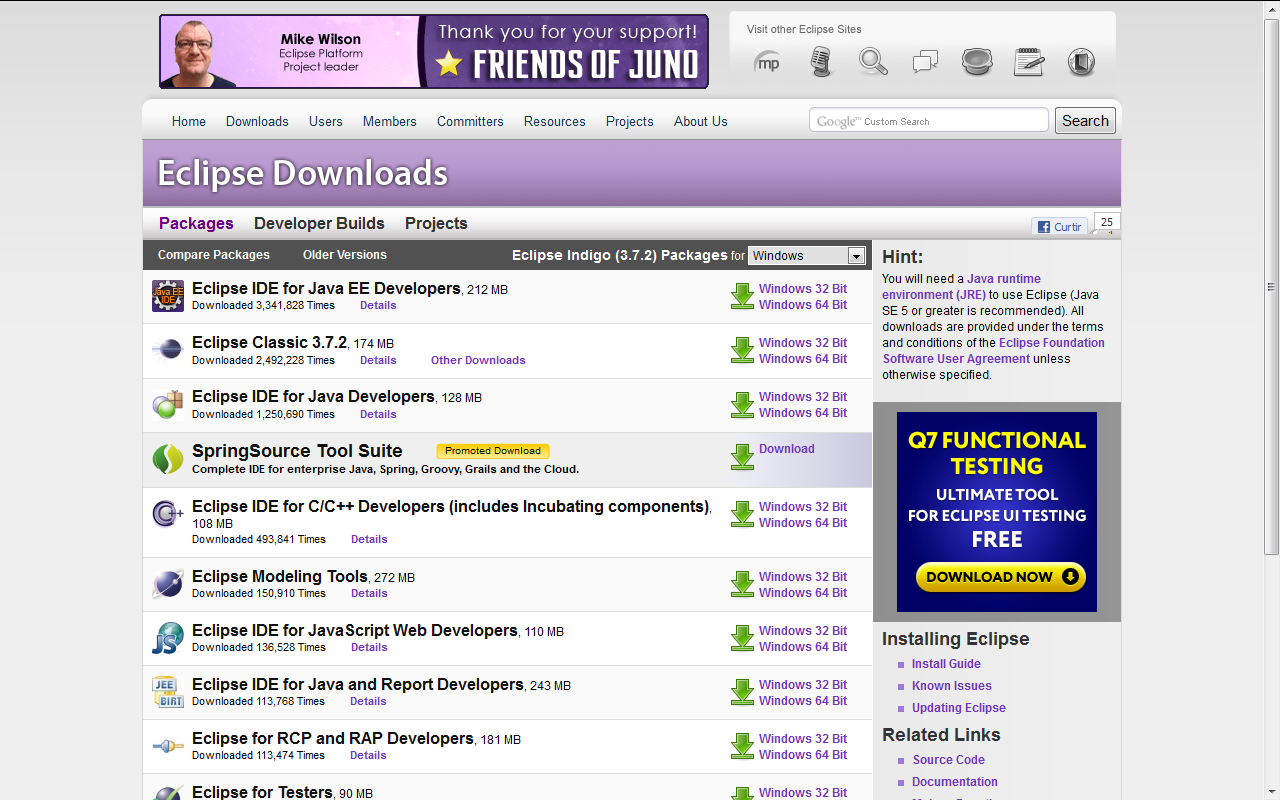Click the SpringSource Download link
Image resolution: width=1280 pixels, height=800 pixels.
pos(787,449)
